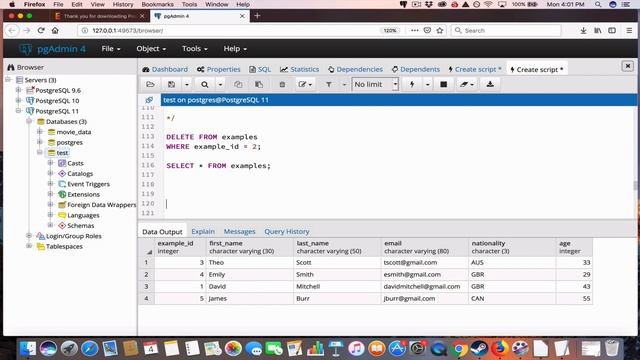This screenshot has width=640, height=360.
Task: Click the Firefox reload page icon
Action: [41, 30]
